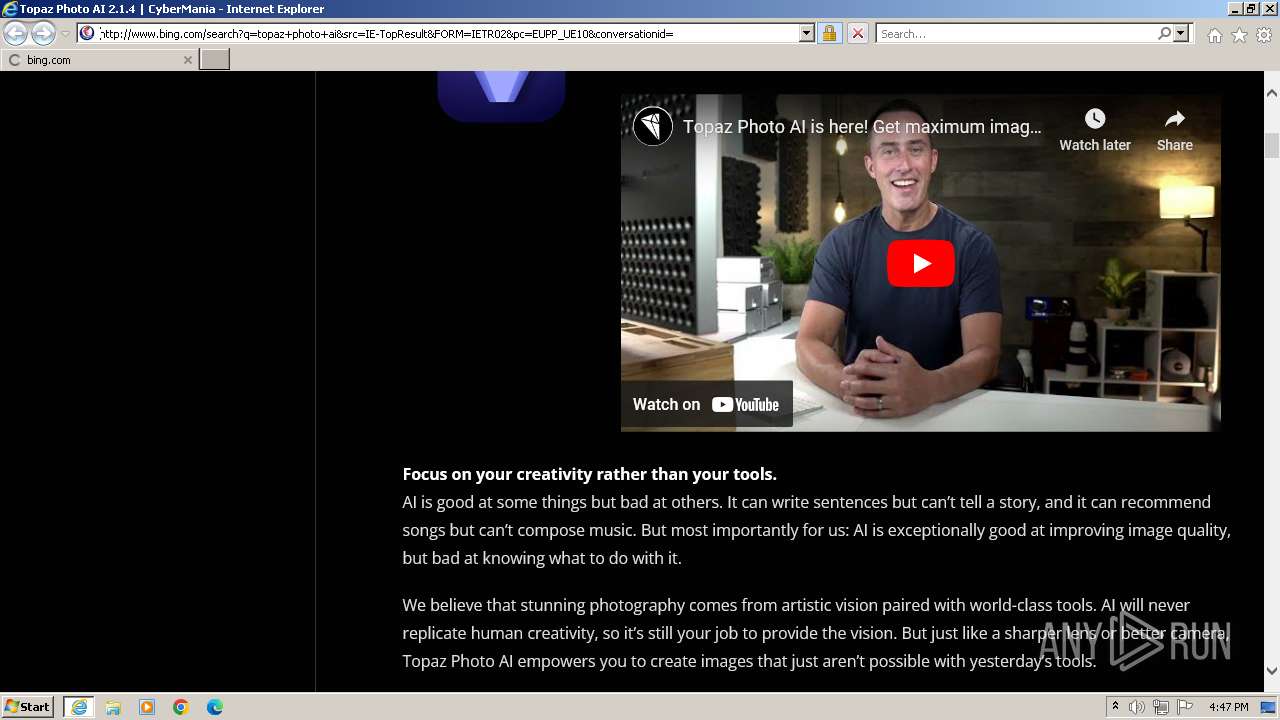Open the Topaz Labs channel avatar

tap(653, 126)
